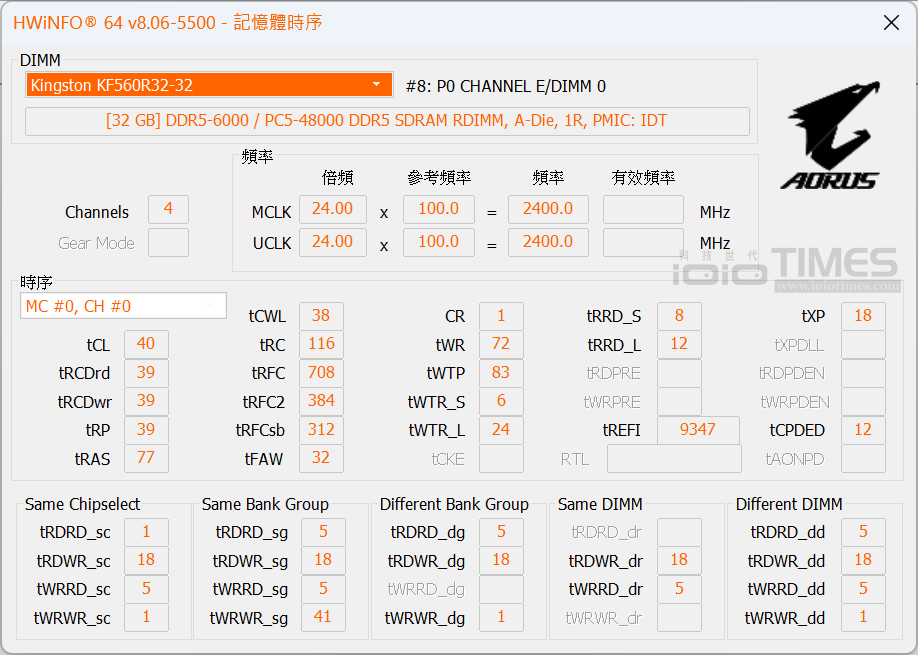Image resolution: width=918 pixels, height=655 pixels.
Task: Click the Channels value field
Action: coord(168,209)
